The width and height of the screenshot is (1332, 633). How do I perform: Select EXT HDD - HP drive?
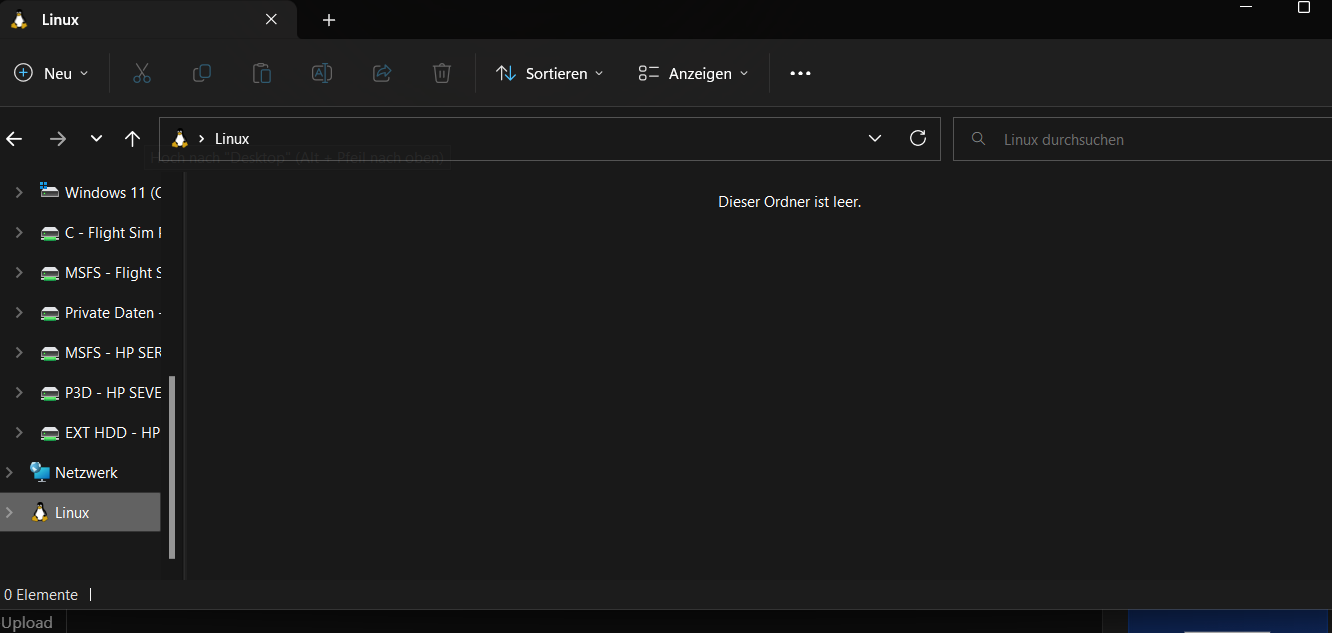coord(100,432)
